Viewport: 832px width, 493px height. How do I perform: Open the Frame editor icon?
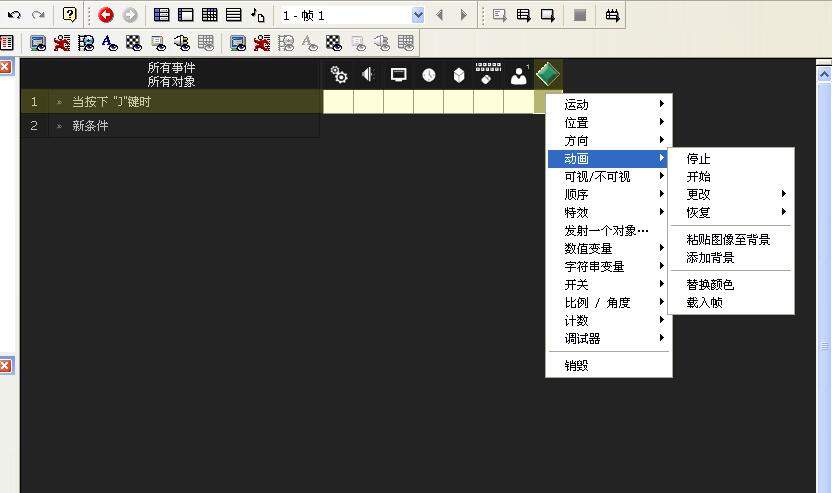tap(185, 15)
